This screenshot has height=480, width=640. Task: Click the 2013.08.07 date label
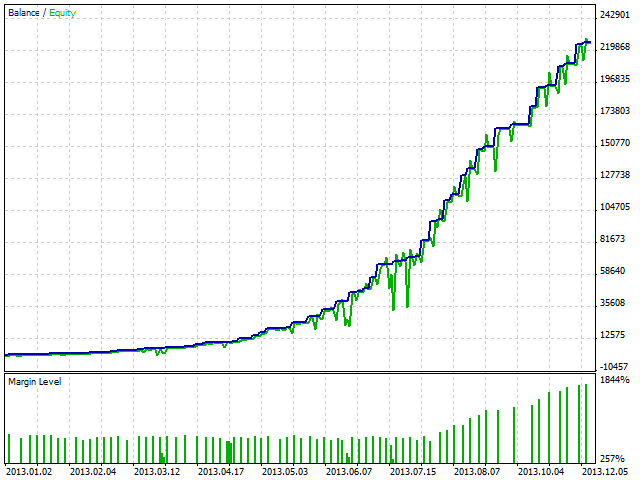click(x=477, y=472)
